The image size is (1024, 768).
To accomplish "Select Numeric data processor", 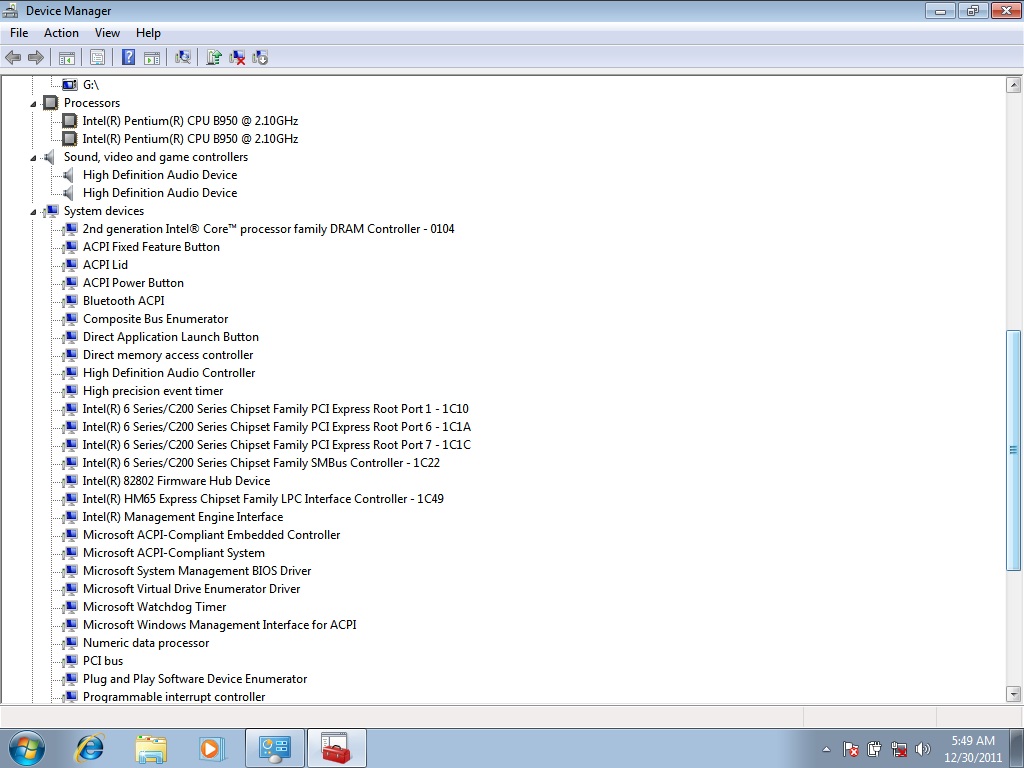I will point(146,643).
